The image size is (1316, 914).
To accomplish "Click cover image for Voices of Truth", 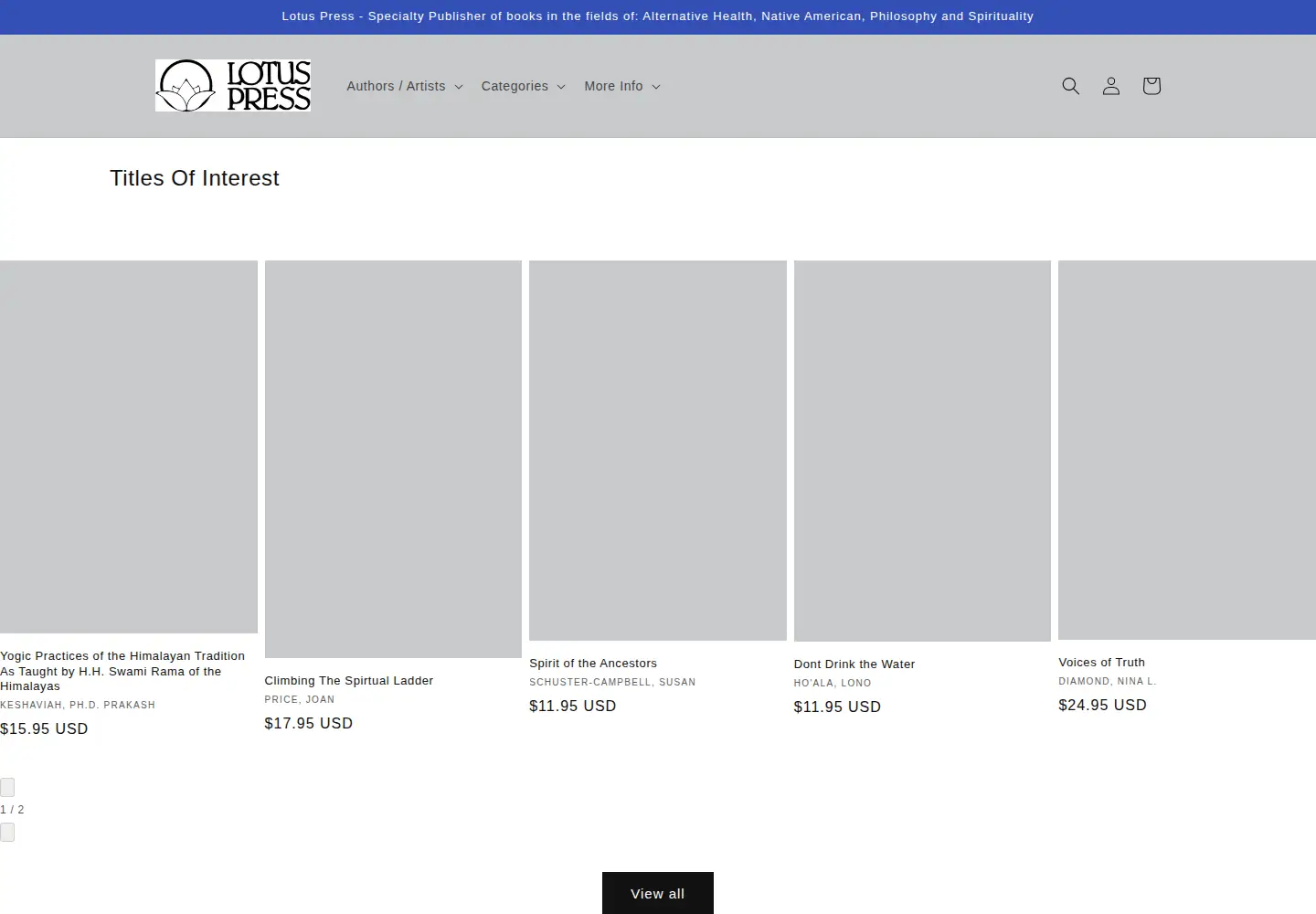I will click(x=1187, y=450).
